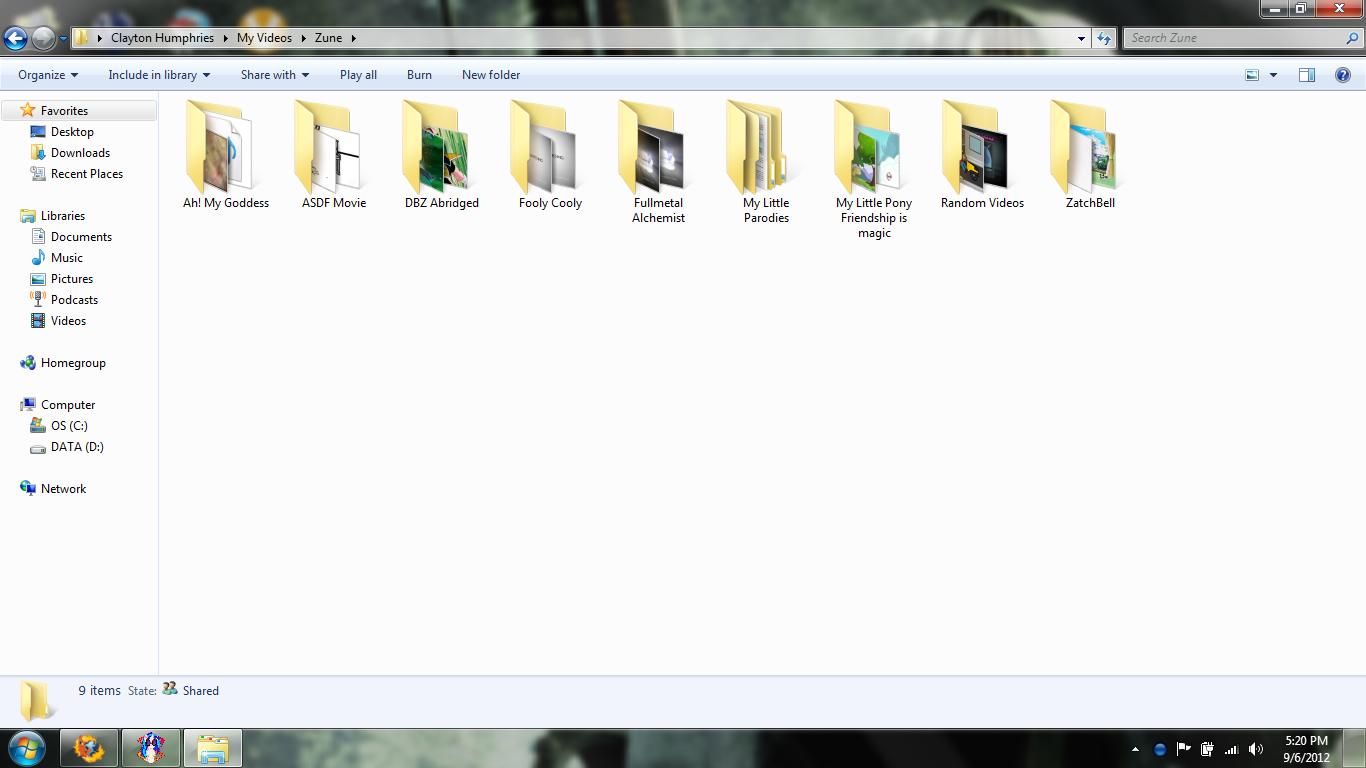The height and width of the screenshot is (768, 1366).
Task: Select the Fooly Cooly folder
Action: (x=550, y=155)
